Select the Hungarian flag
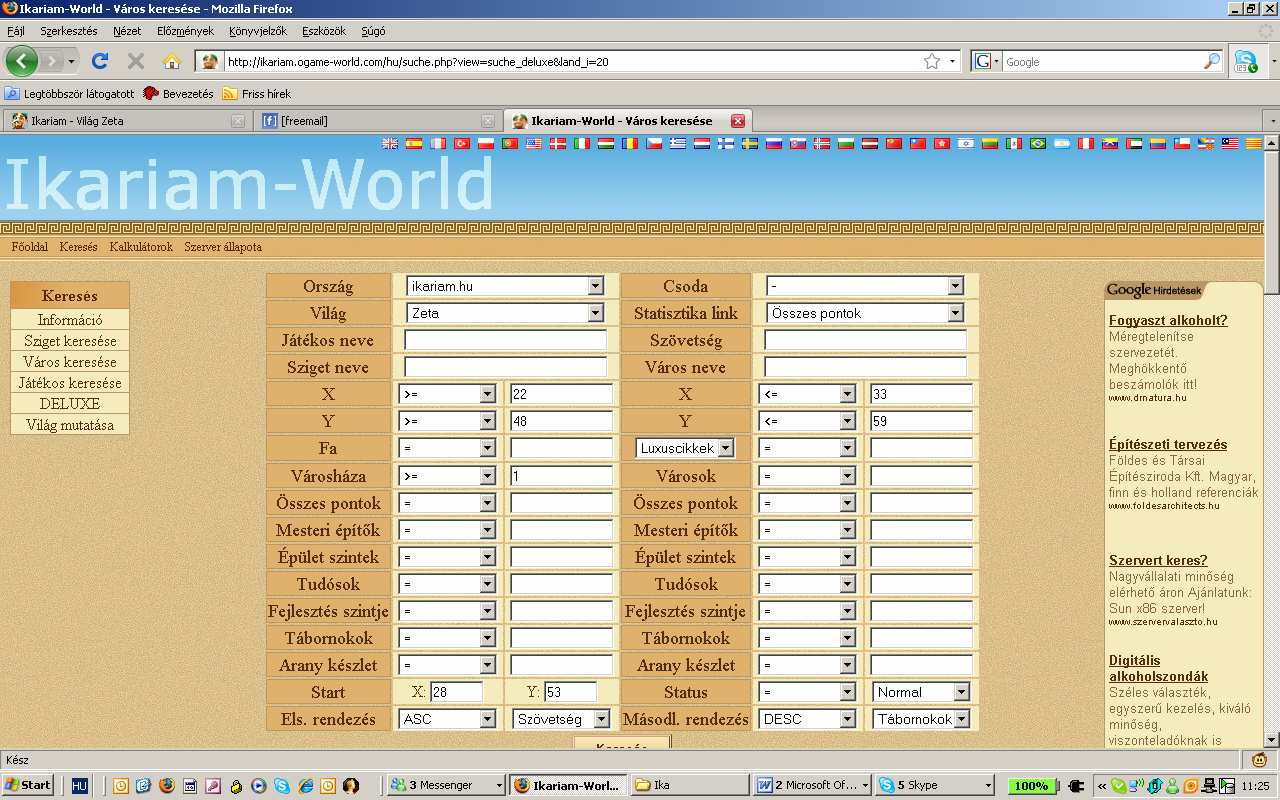Viewport: 1280px width, 800px height. (606, 143)
